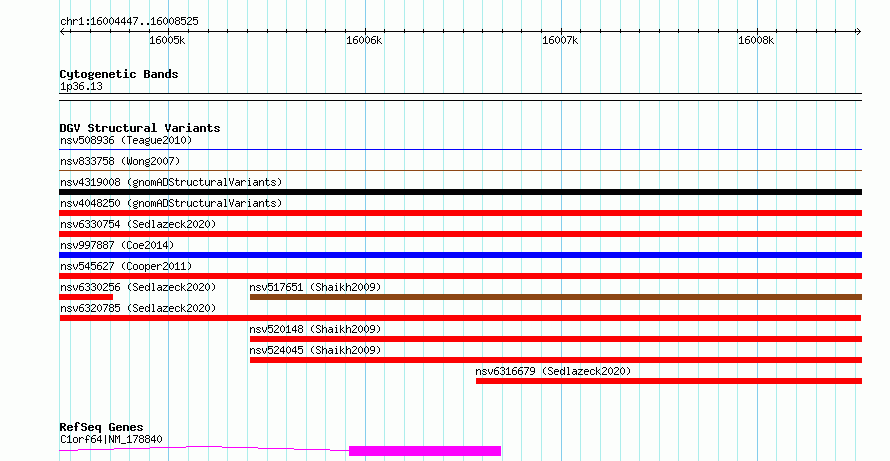The width and height of the screenshot is (890, 461).
Task: Open variant nsv997887 (Coe2014) label
Action: pyautogui.click(x=117, y=245)
